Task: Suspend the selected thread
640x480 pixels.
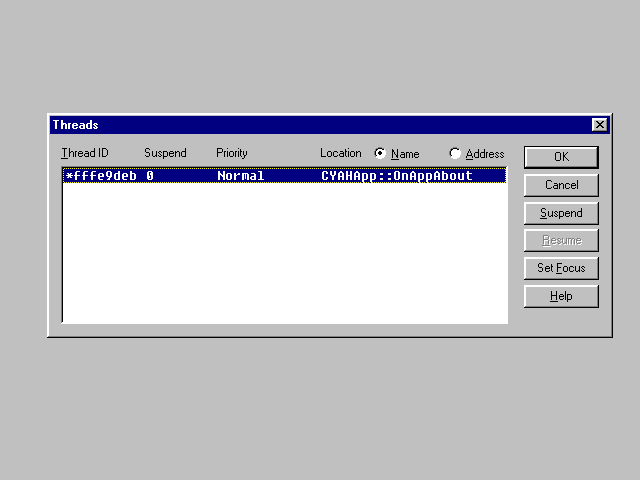Action: [561, 213]
